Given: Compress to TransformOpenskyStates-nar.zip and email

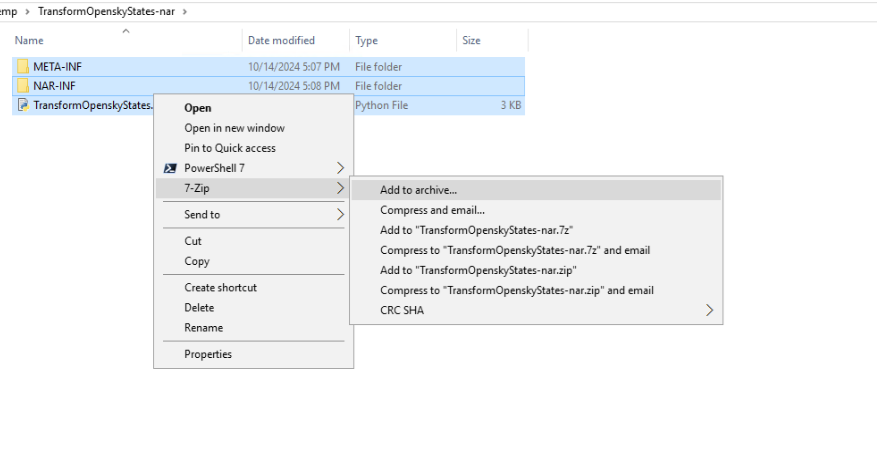Looking at the screenshot, I should click(x=516, y=290).
